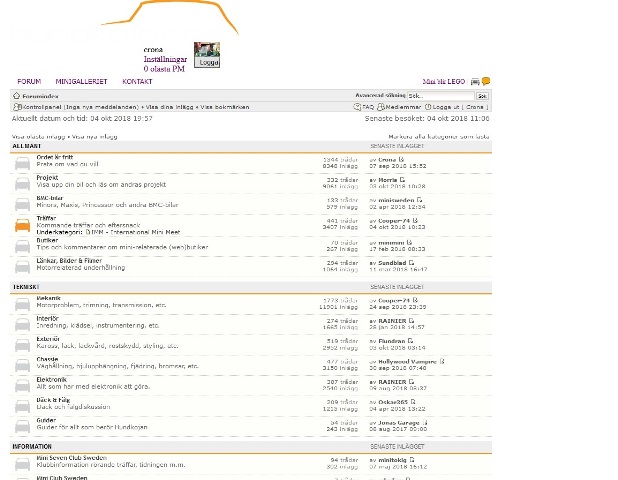Open the Forumindex breadcrumb link

point(40,96)
